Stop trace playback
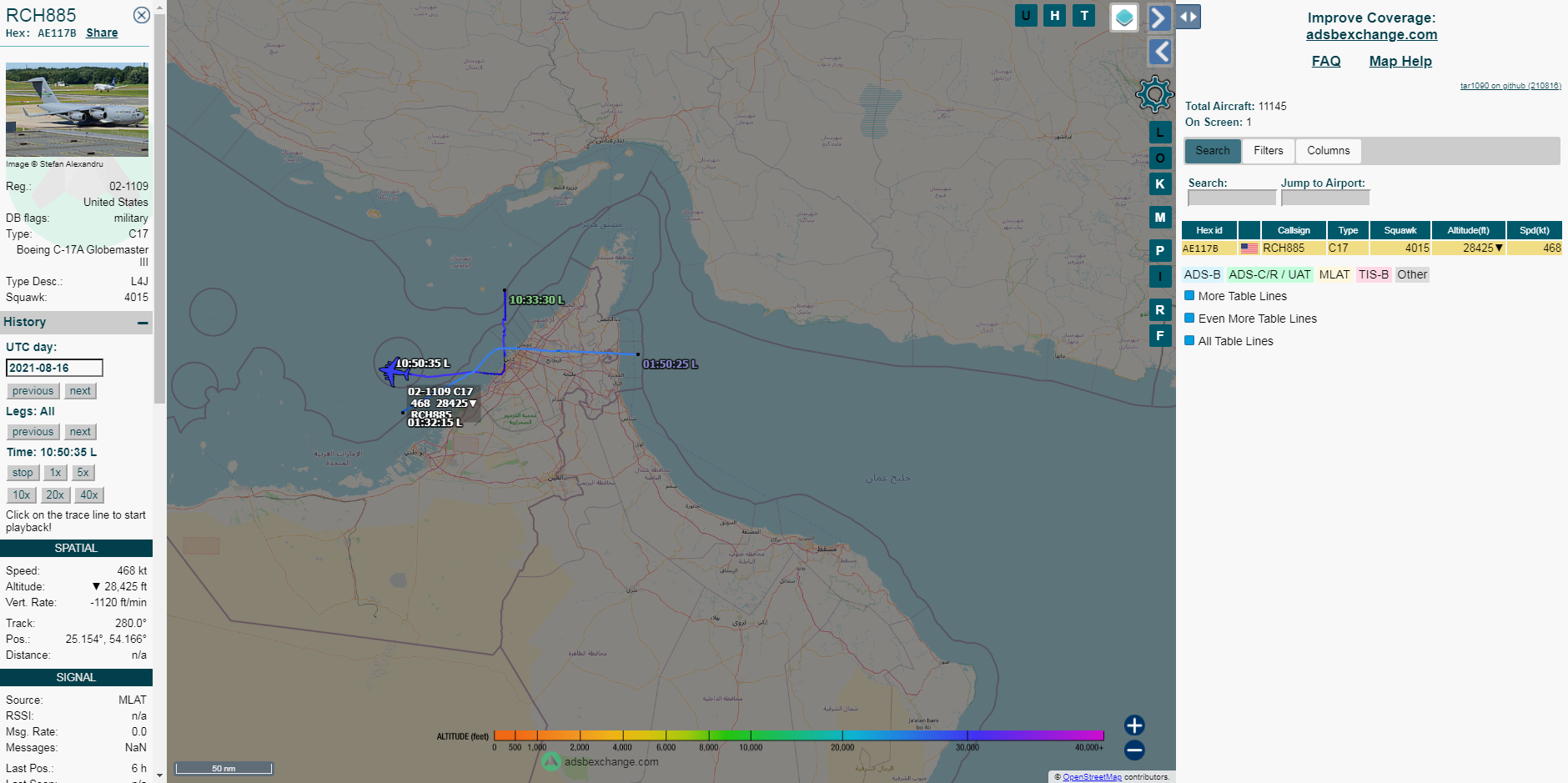 tap(23, 473)
